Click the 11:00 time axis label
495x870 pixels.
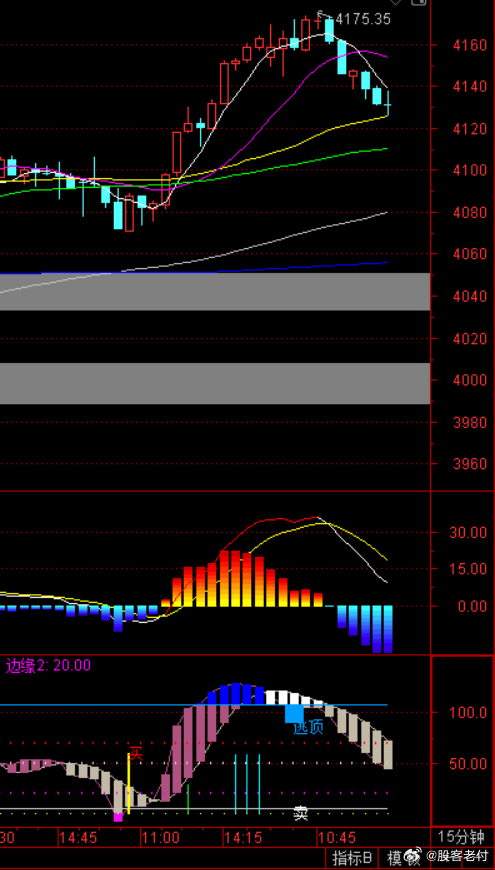click(161, 836)
